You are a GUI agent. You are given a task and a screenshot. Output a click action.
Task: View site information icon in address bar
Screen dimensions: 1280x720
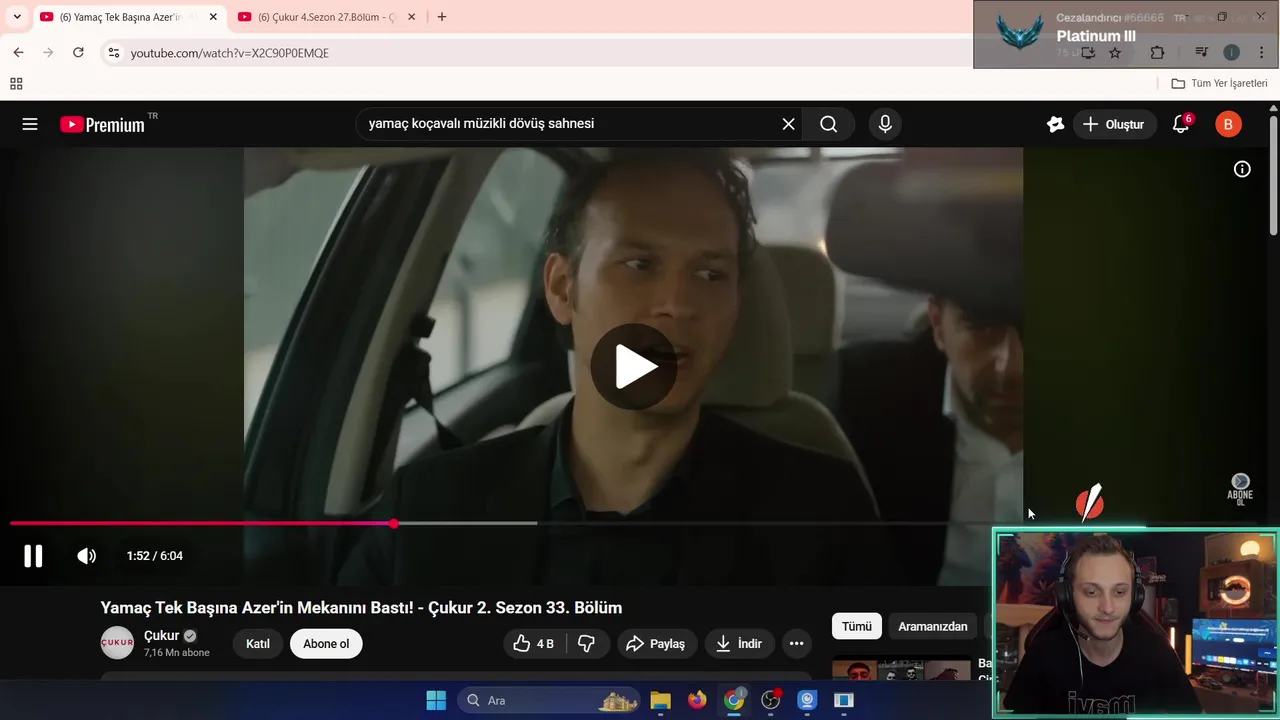(x=113, y=52)
